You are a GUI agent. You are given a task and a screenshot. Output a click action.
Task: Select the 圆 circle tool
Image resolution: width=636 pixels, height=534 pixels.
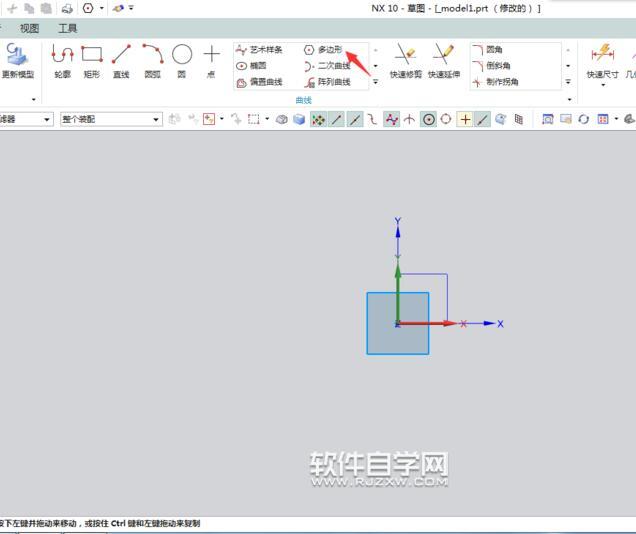click(x=182, y=61)
